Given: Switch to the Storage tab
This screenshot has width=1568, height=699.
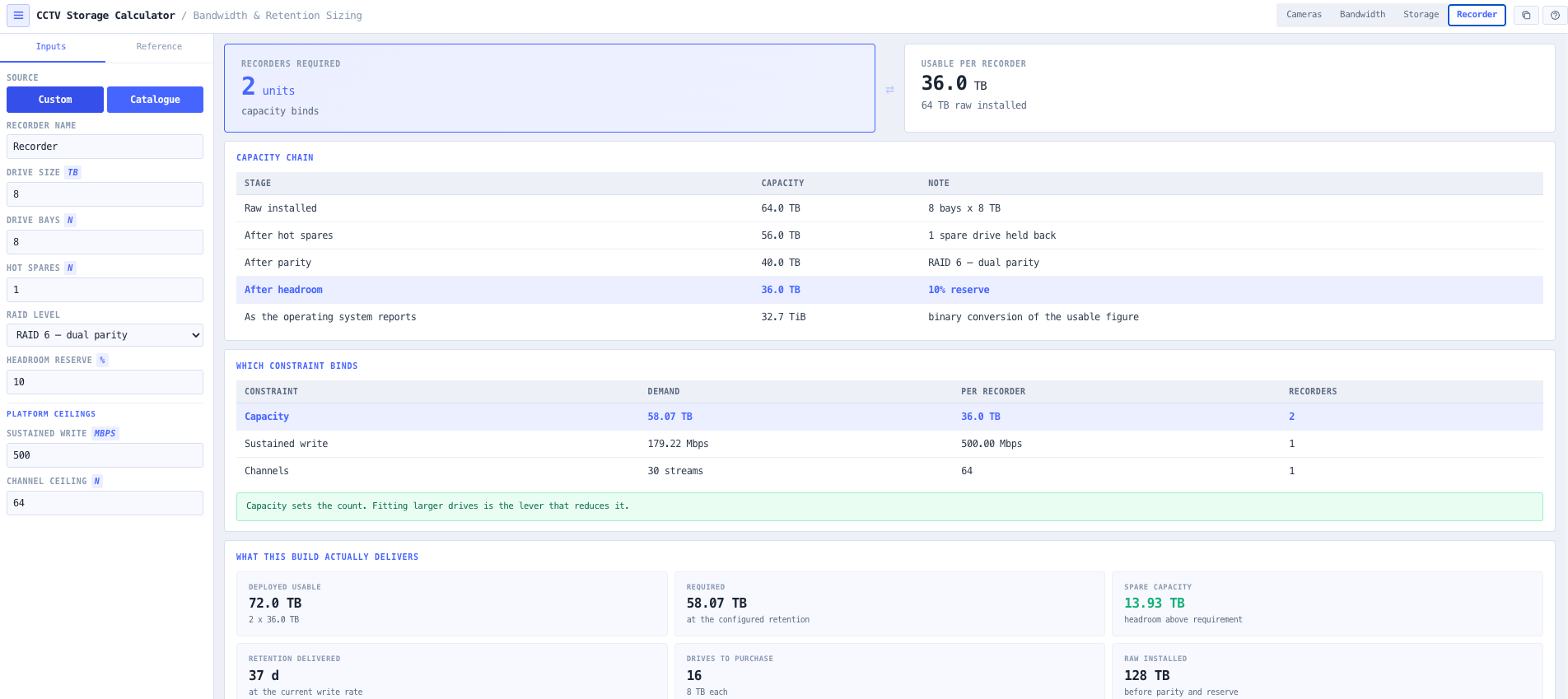Looking at the screenshot, I should click(x=1421, y=15).
